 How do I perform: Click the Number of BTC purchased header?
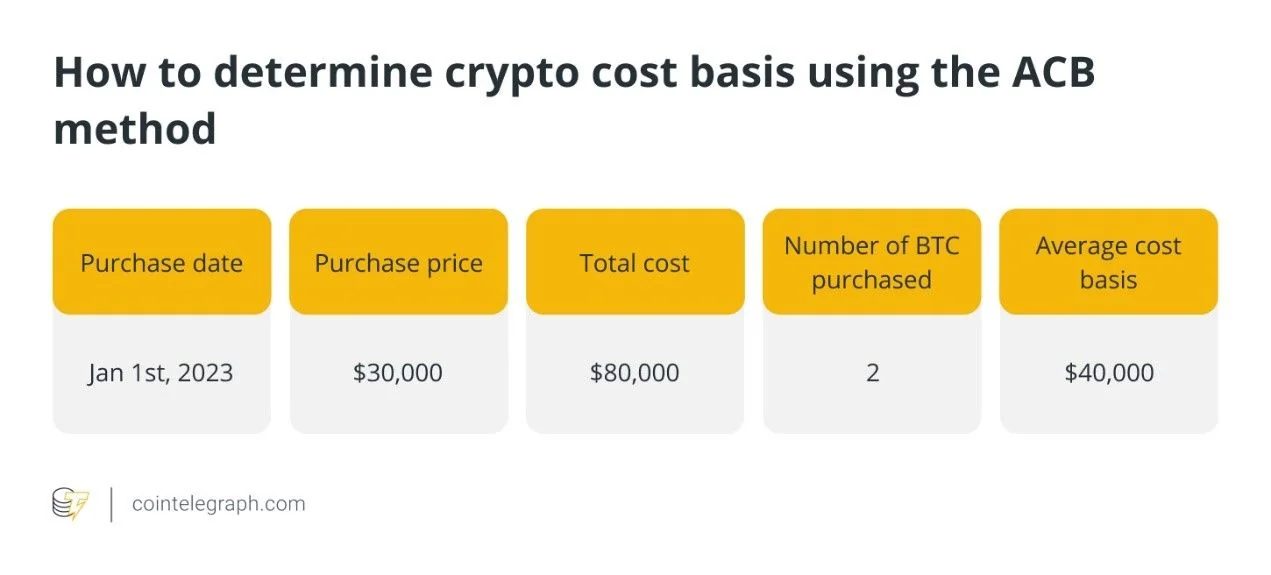872,263
